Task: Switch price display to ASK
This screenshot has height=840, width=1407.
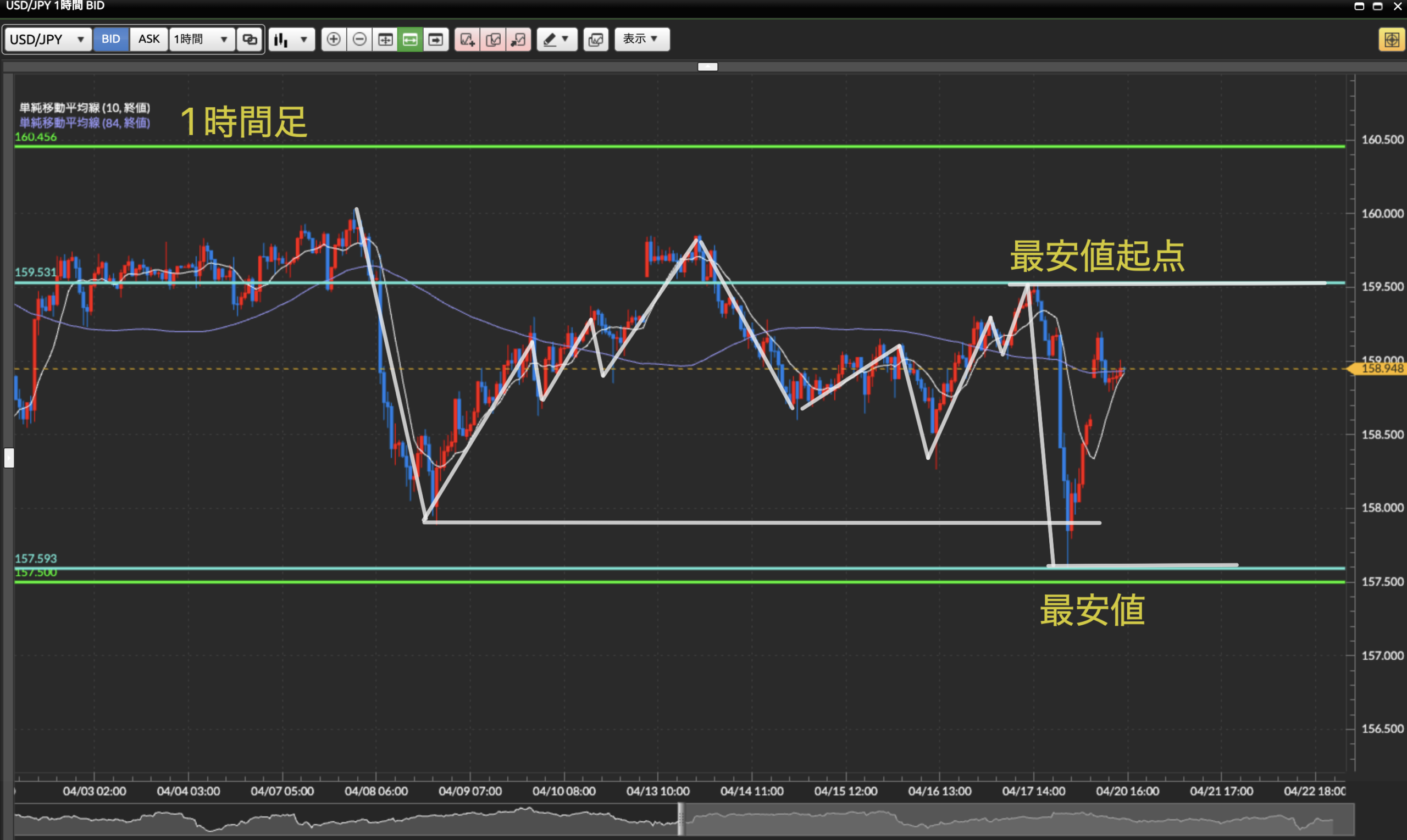Action: [149, 39]
